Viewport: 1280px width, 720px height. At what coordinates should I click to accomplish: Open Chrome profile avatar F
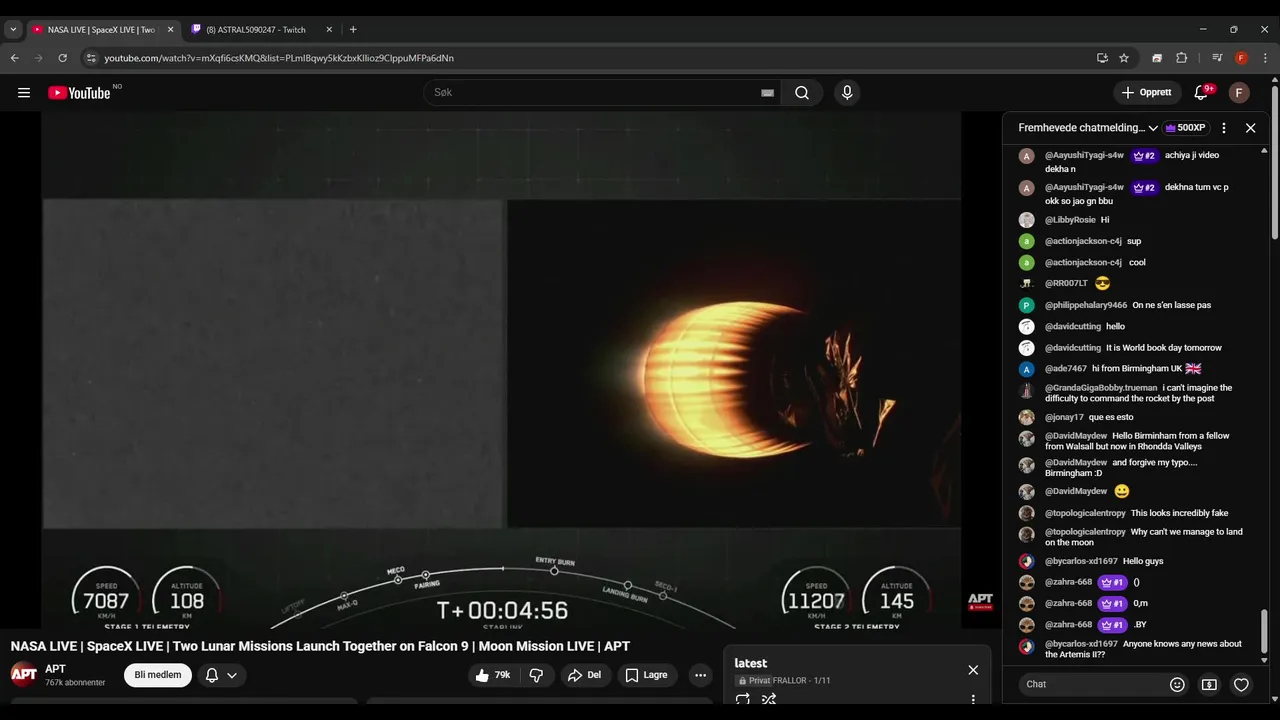click(1241, 58)
